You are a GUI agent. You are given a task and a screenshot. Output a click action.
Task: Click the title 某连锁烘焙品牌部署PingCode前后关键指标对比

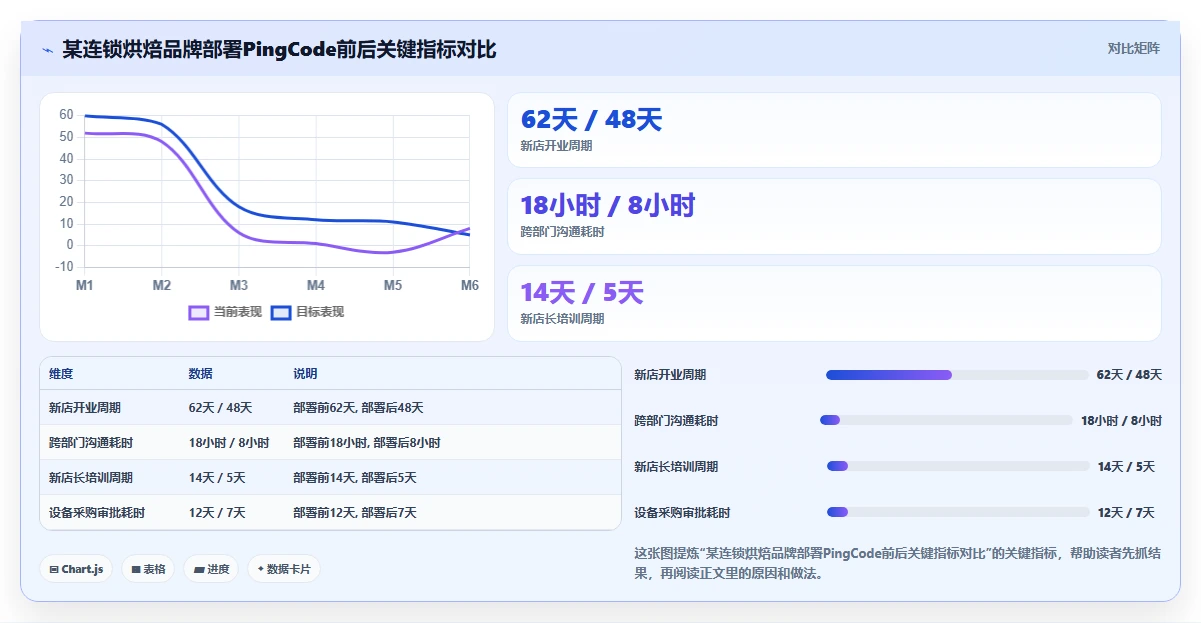click(279, 50)
